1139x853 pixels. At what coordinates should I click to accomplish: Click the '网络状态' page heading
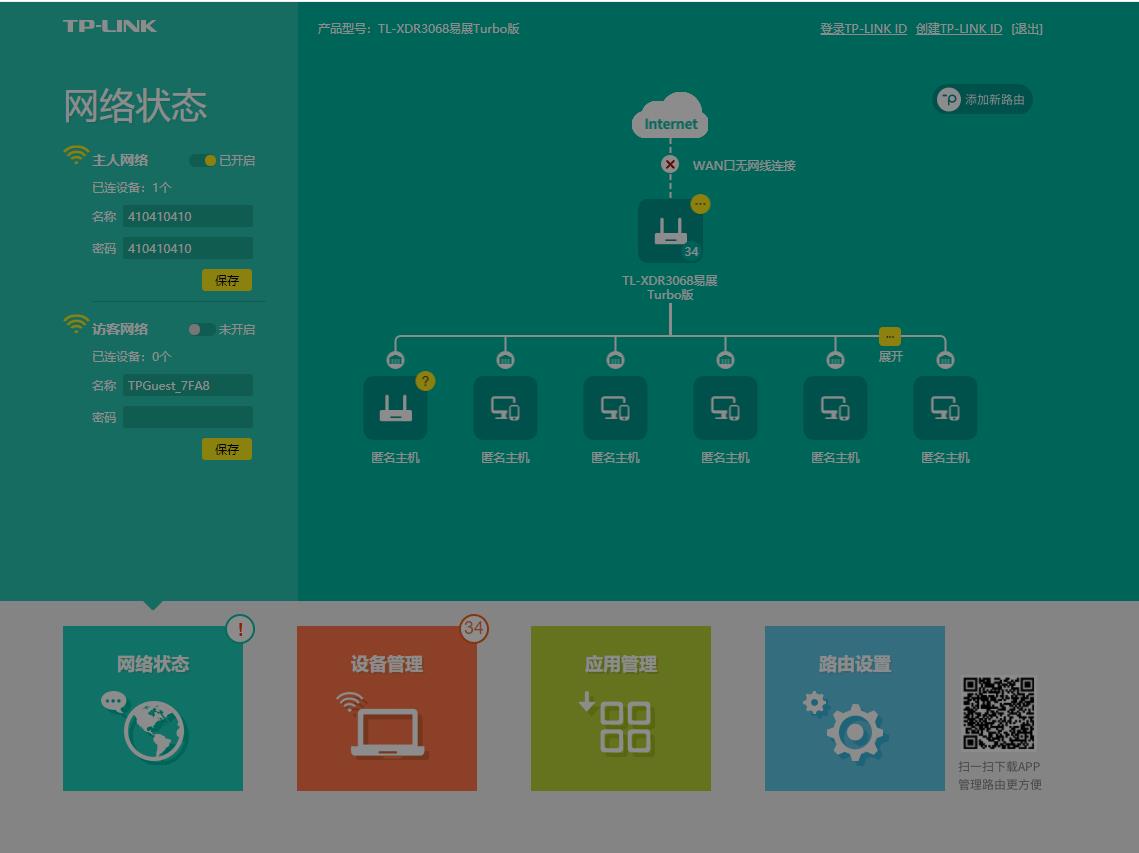click(x=135, y=106)
